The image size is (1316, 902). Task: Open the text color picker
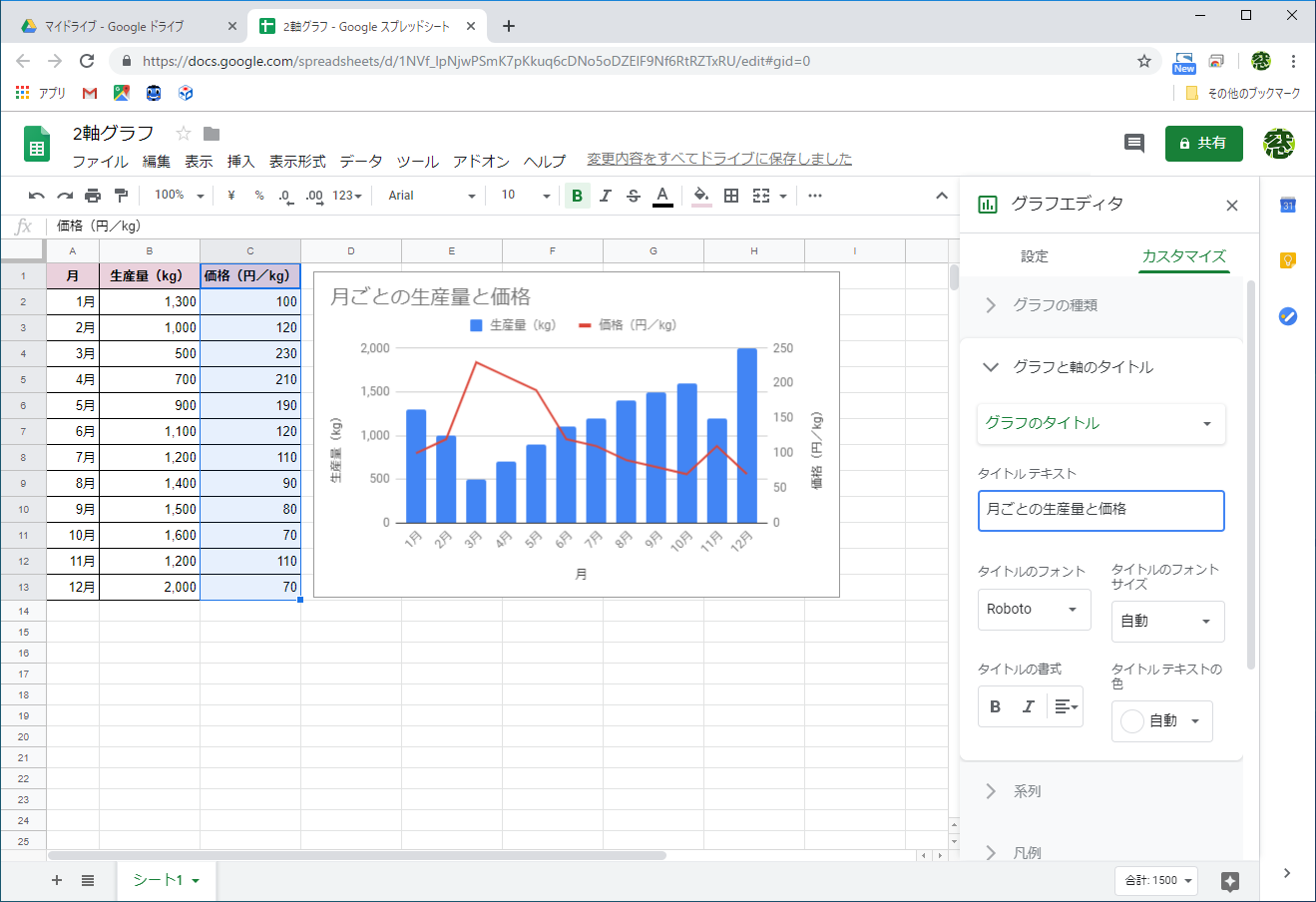662,196
